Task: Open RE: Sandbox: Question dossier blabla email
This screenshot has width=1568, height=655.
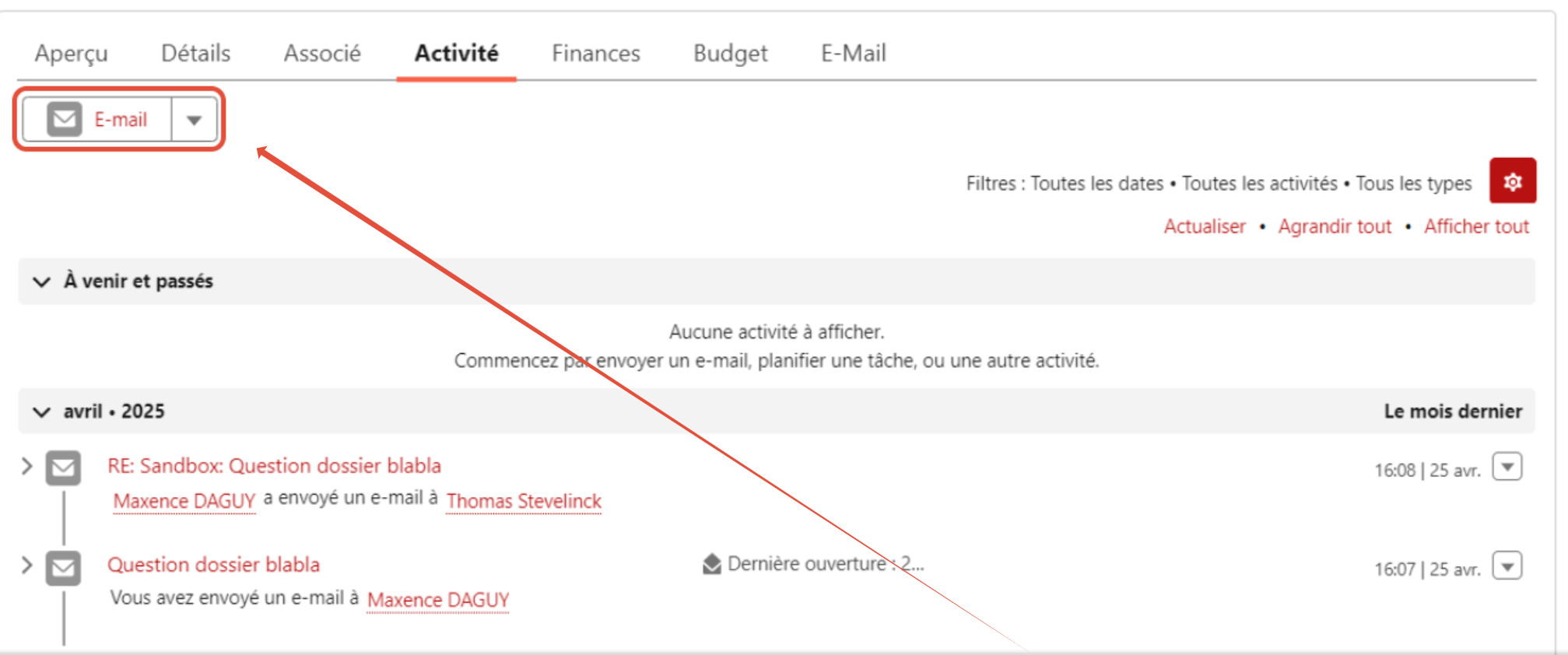Action: click(274, 466)
